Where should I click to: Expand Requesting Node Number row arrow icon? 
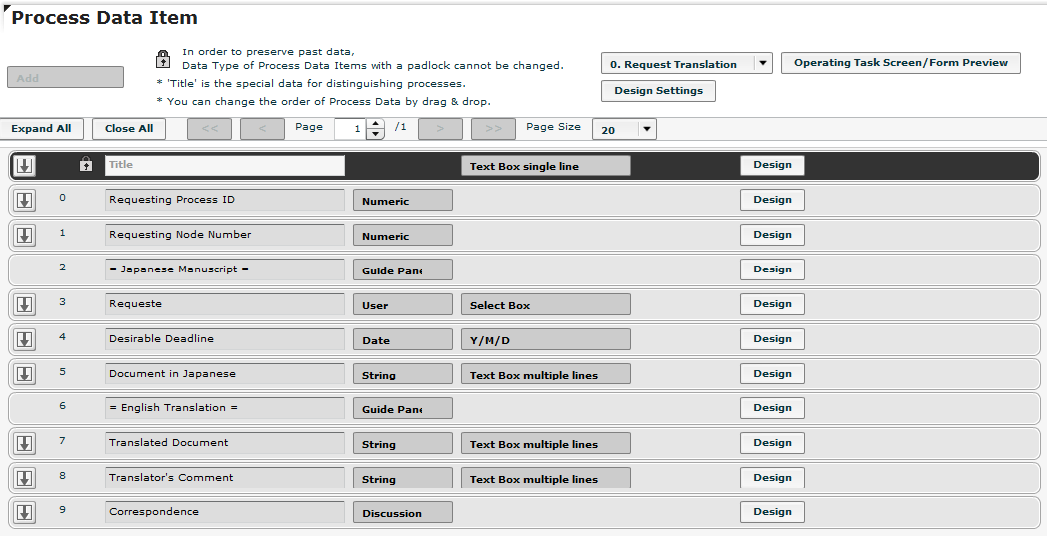pos(25,234)
